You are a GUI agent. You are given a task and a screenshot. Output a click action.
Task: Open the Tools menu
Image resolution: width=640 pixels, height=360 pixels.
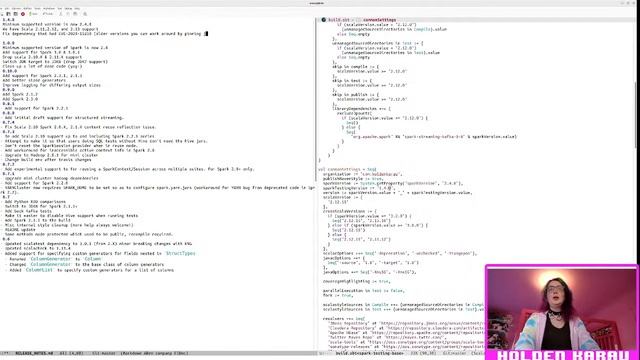point(38,9)
